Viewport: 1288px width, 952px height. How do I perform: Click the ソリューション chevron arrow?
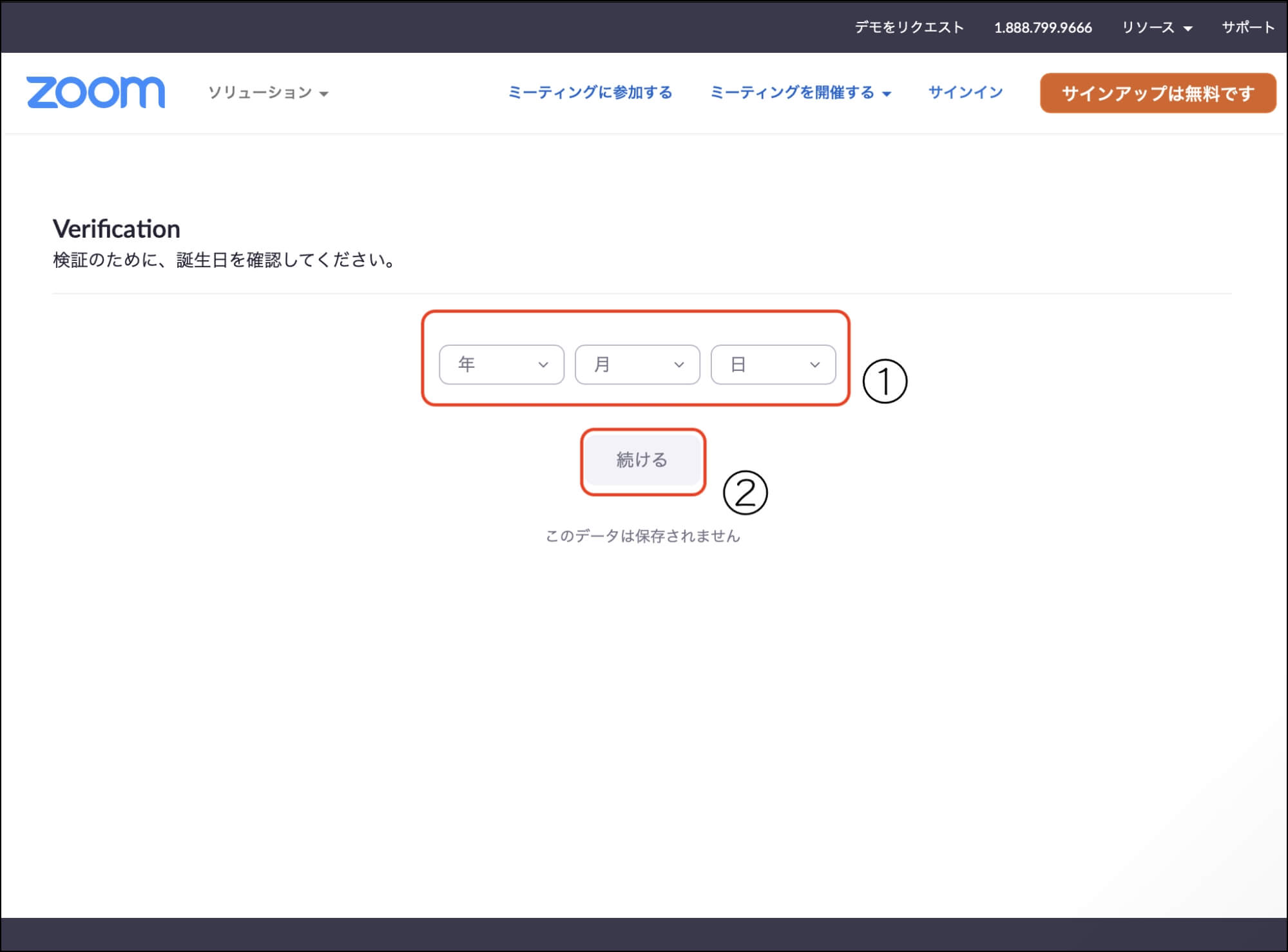(x=325, y=94)
